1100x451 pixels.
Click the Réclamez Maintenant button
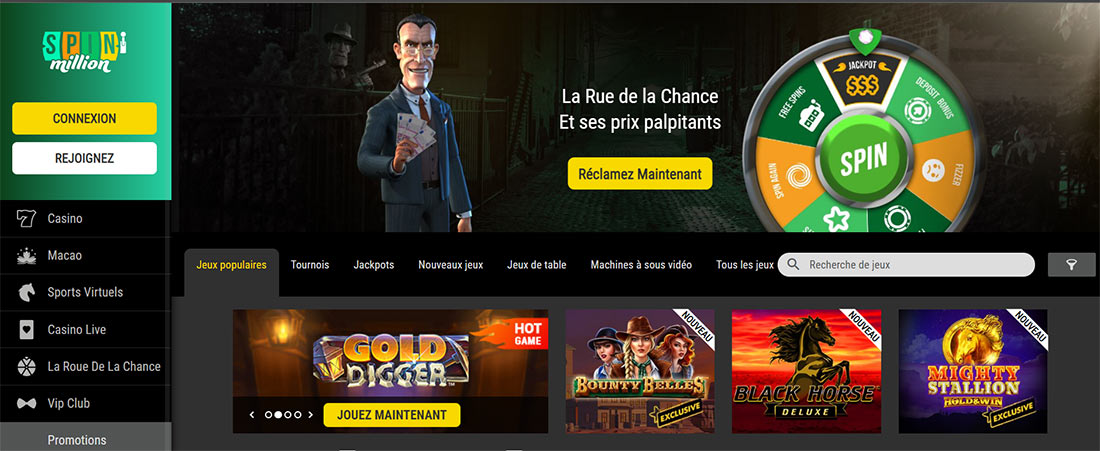640,173
